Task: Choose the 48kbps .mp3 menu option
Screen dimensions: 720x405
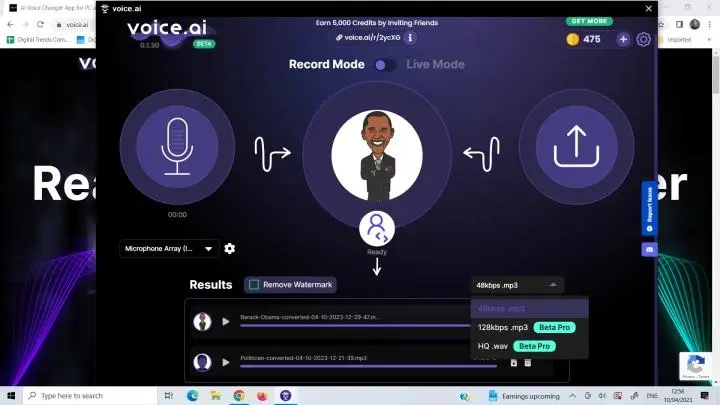Action: 529,308
